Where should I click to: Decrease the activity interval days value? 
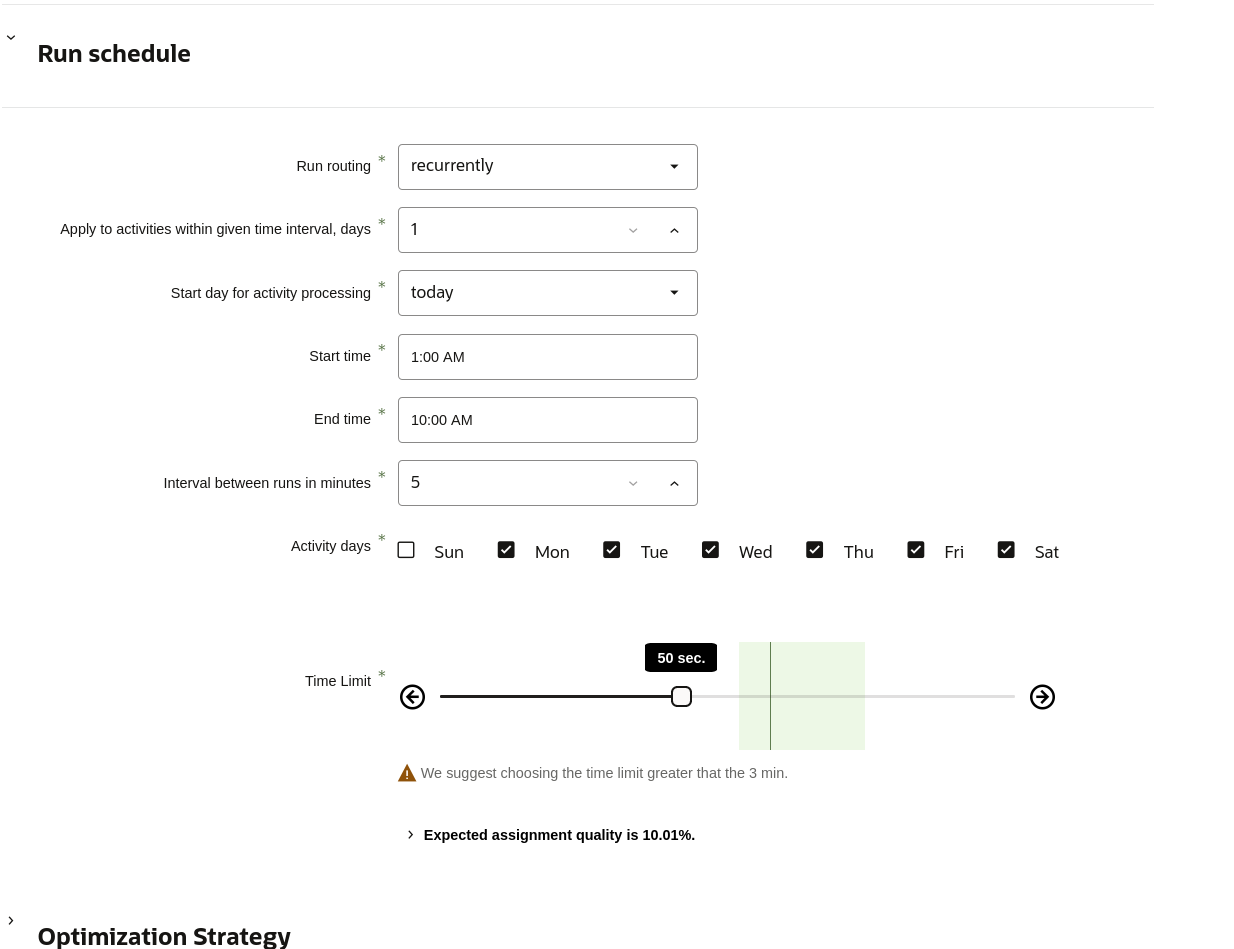[x=633, y=230]
